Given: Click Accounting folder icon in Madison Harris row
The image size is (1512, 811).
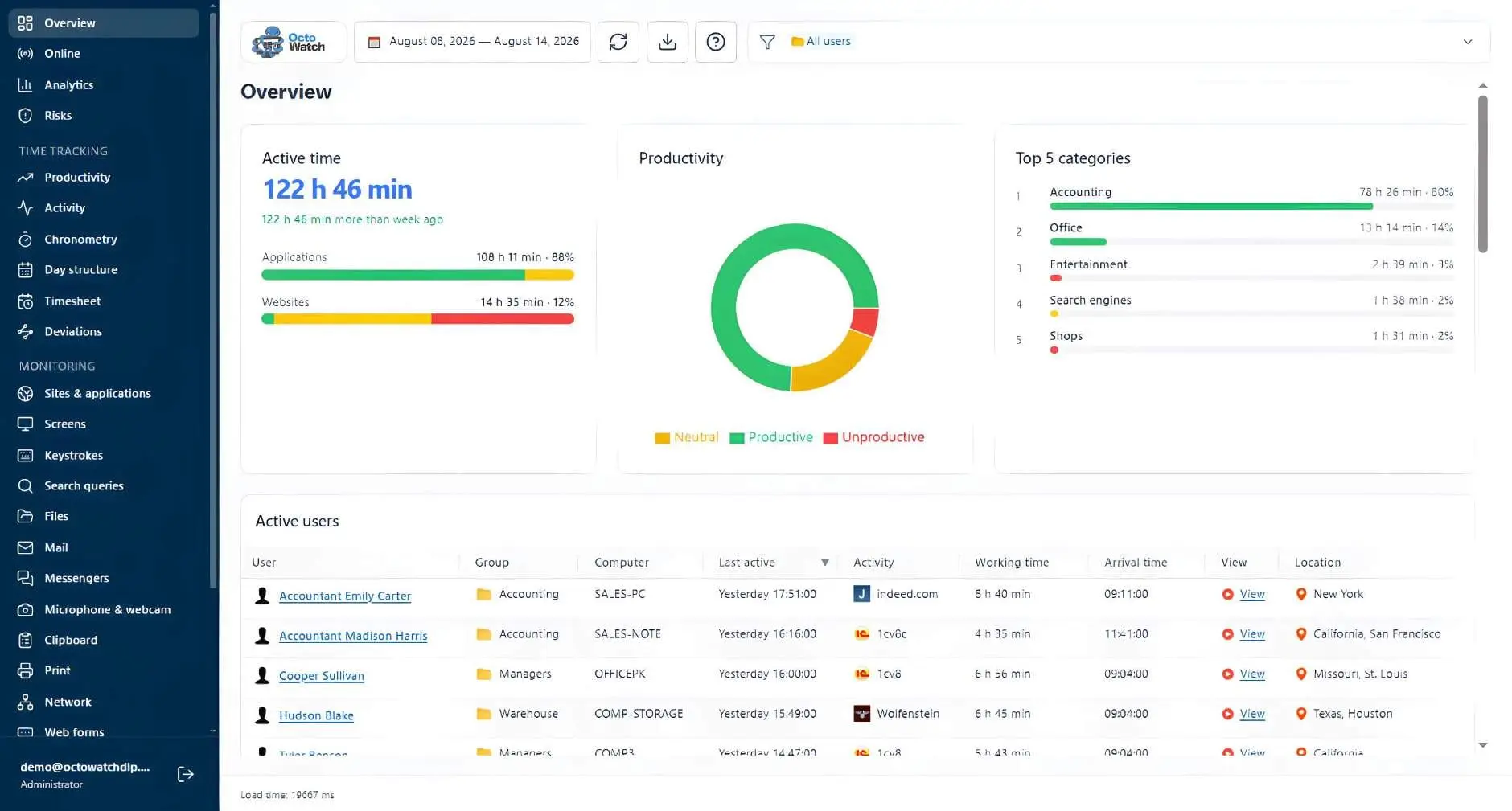Looking at the screenshot, I should 483,634.
